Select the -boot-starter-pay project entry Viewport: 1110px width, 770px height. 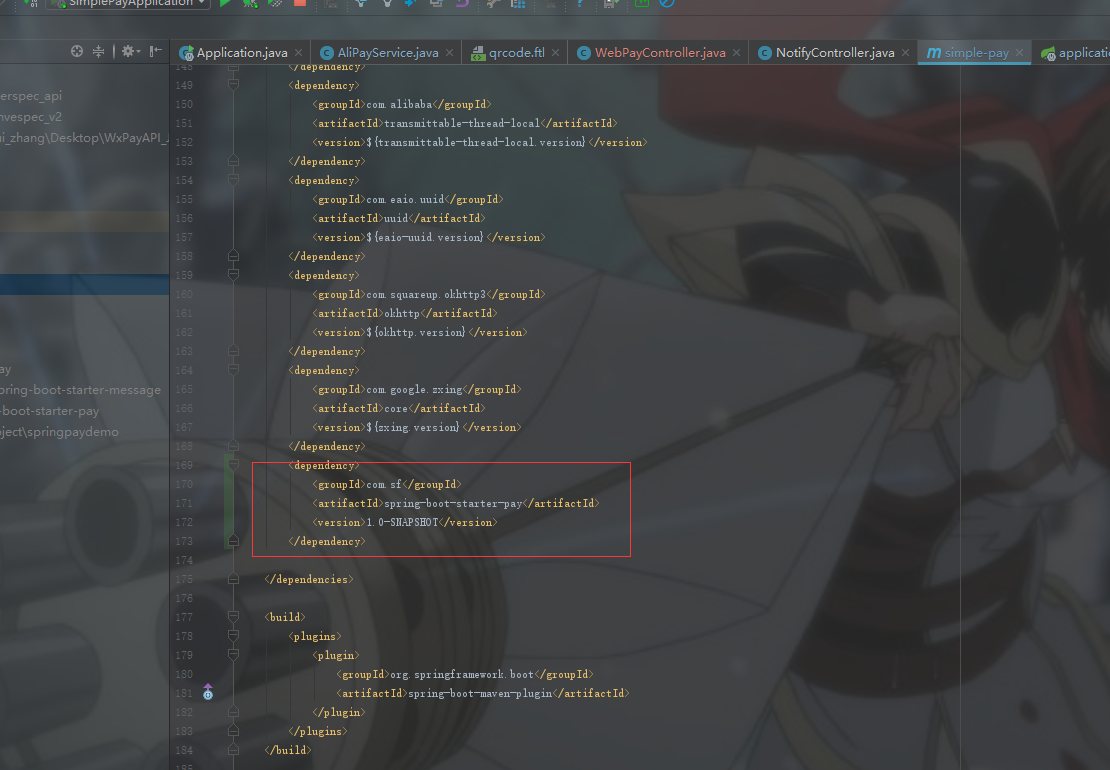coord(50,410)
